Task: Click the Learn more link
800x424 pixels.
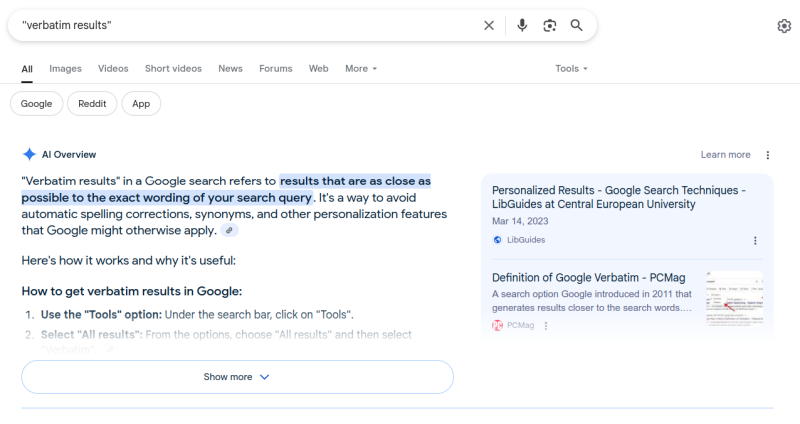Action: coord(726,155)
